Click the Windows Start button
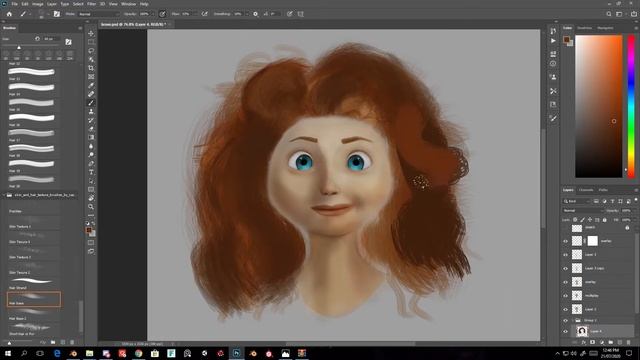640x360 pixels. coord(8,353)
